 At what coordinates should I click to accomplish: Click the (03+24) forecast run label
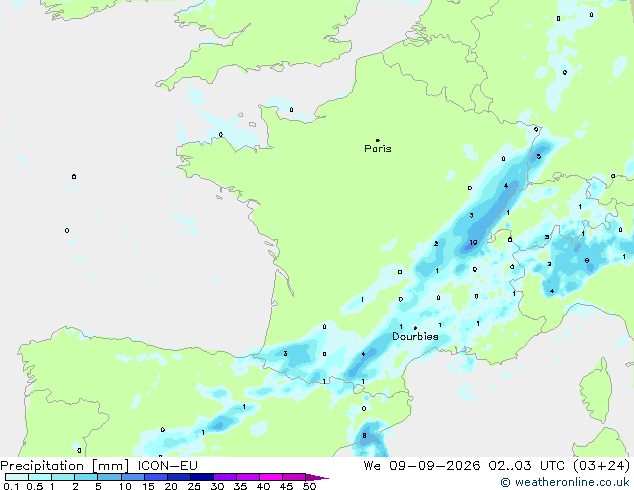[601, 466]
